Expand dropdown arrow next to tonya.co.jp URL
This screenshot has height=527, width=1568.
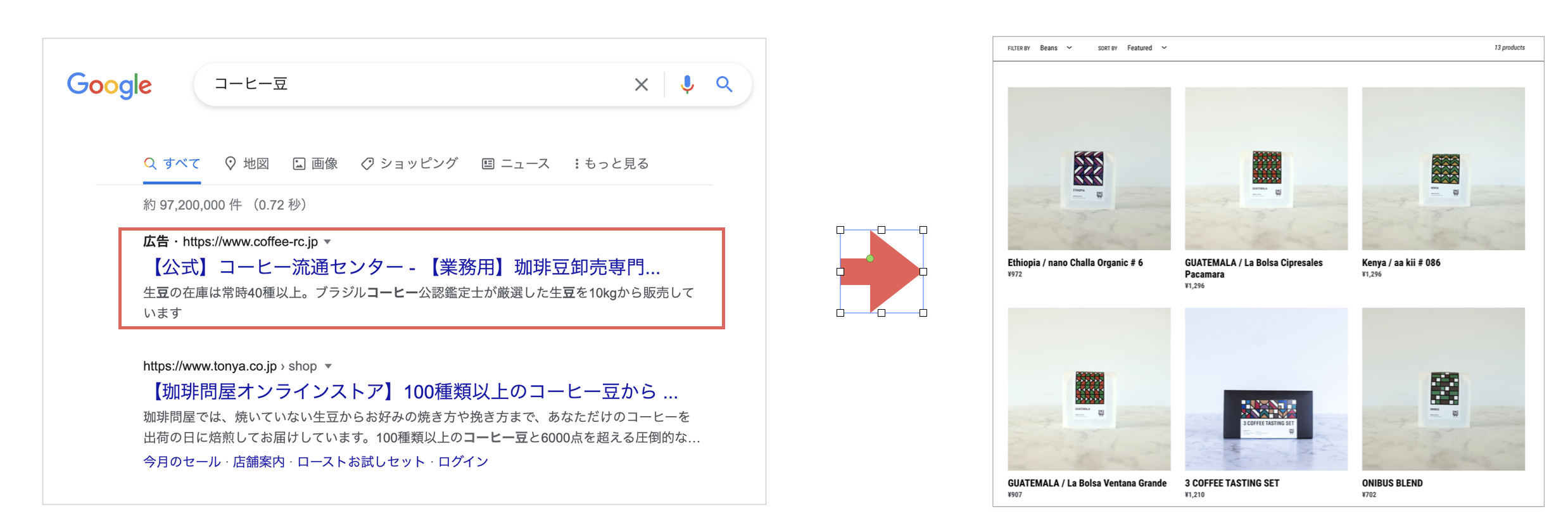point(328,366)
